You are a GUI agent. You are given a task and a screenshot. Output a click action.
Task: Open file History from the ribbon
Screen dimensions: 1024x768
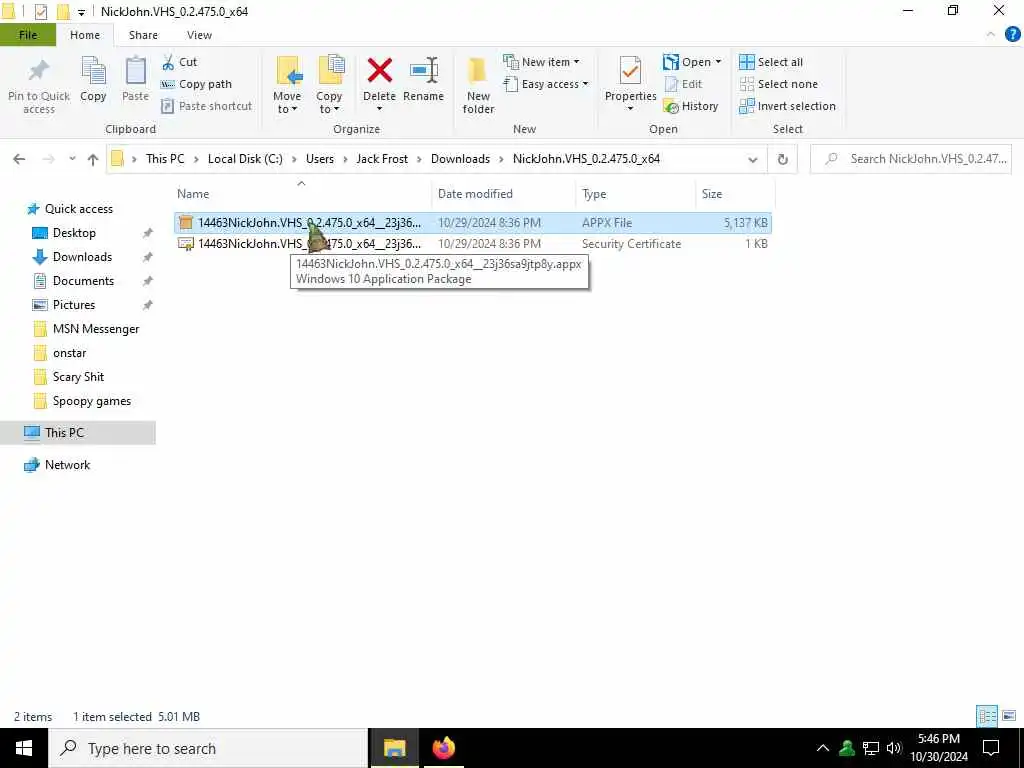point(690,106)
